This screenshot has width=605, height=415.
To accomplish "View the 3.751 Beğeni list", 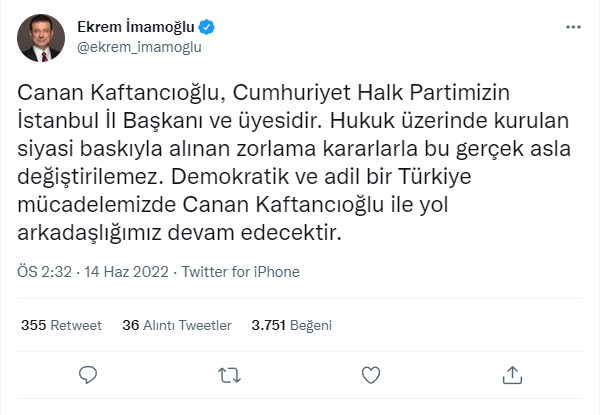I will click(x=291, y=325).
